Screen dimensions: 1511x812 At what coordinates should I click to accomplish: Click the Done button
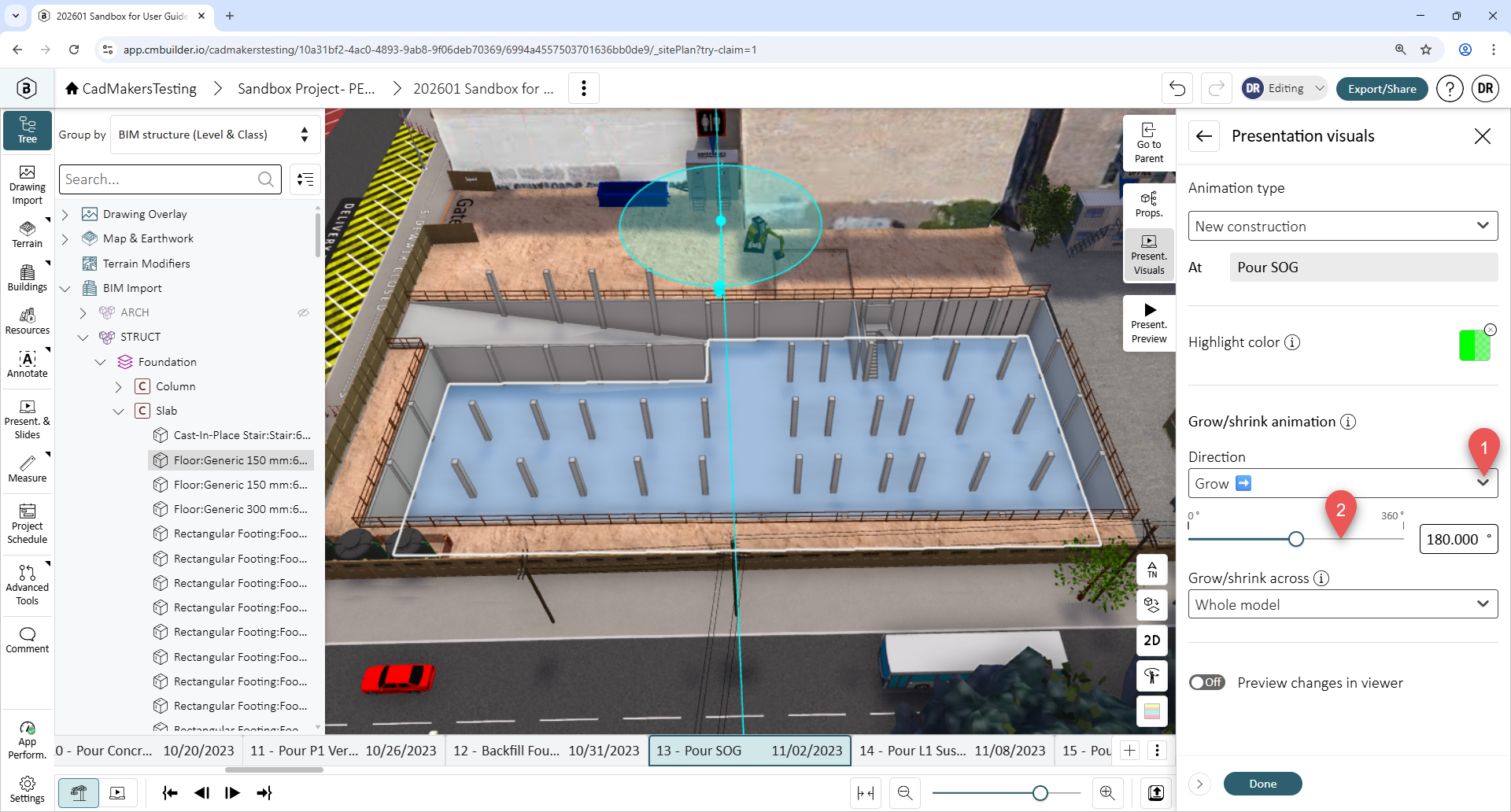point(1262,784)
